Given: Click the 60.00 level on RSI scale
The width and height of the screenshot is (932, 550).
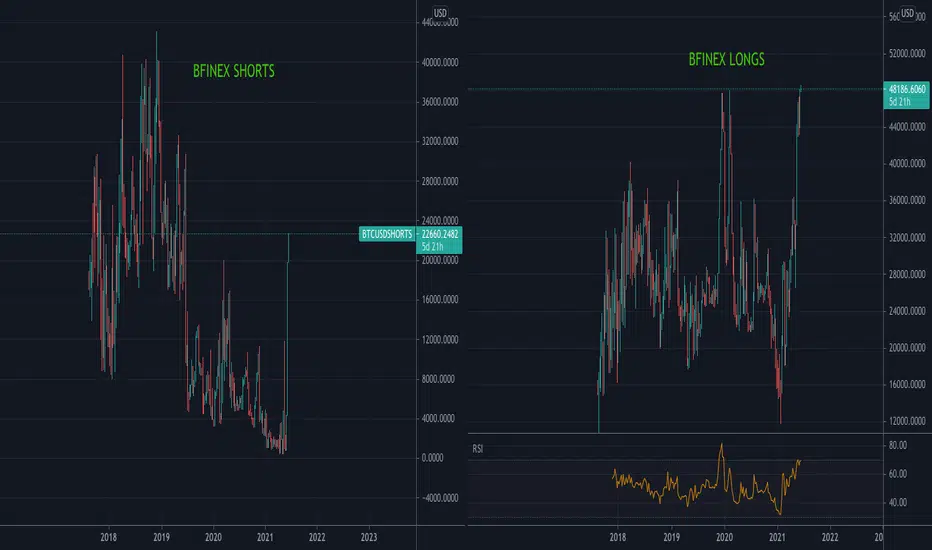Looking at the screenshot, I should click(x=898, y=474).
